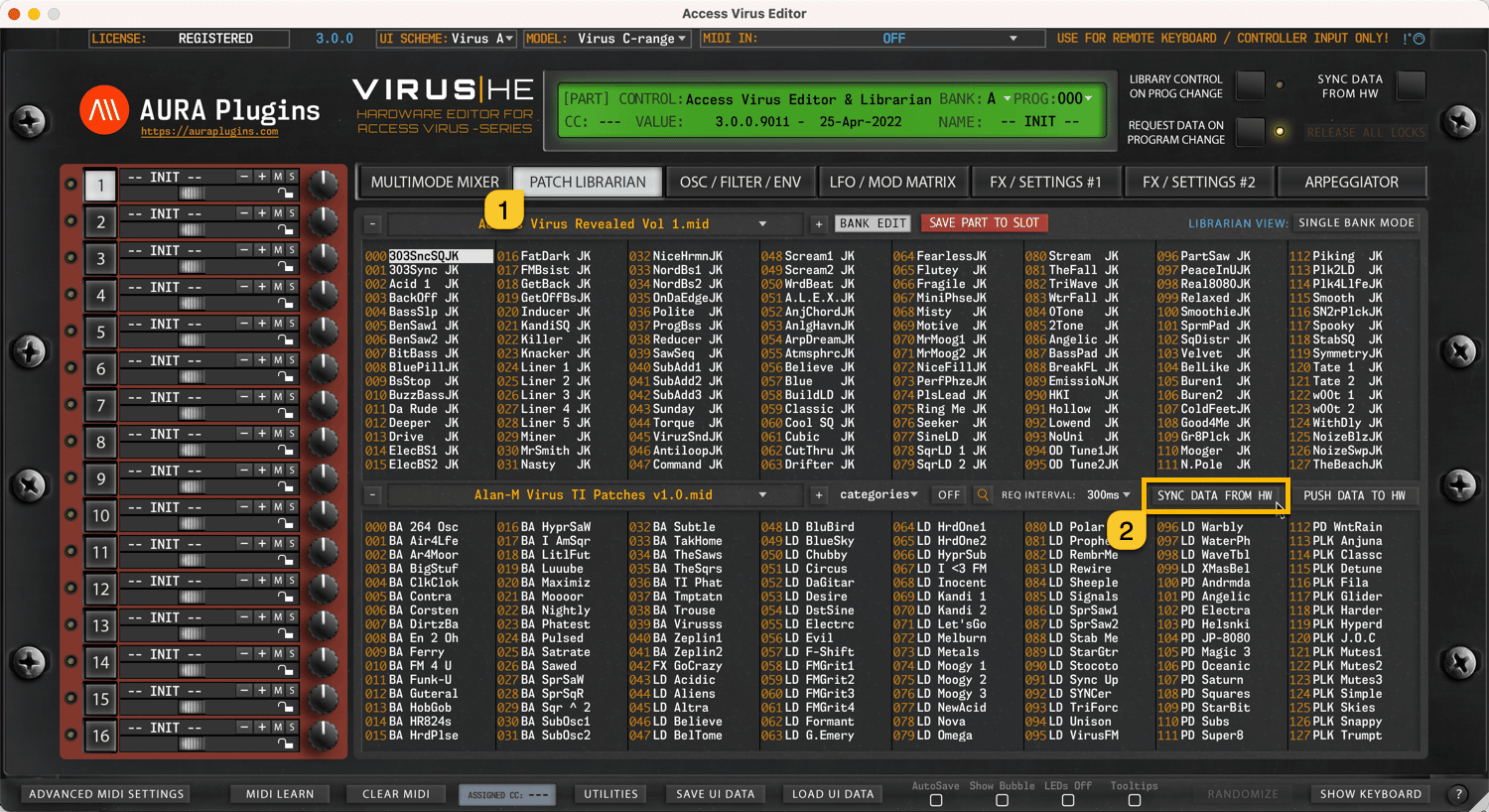Open the REQ INTERVAL 300ms dropdown
Screen dimensions: 1489x812
[x=1109, y=494]
